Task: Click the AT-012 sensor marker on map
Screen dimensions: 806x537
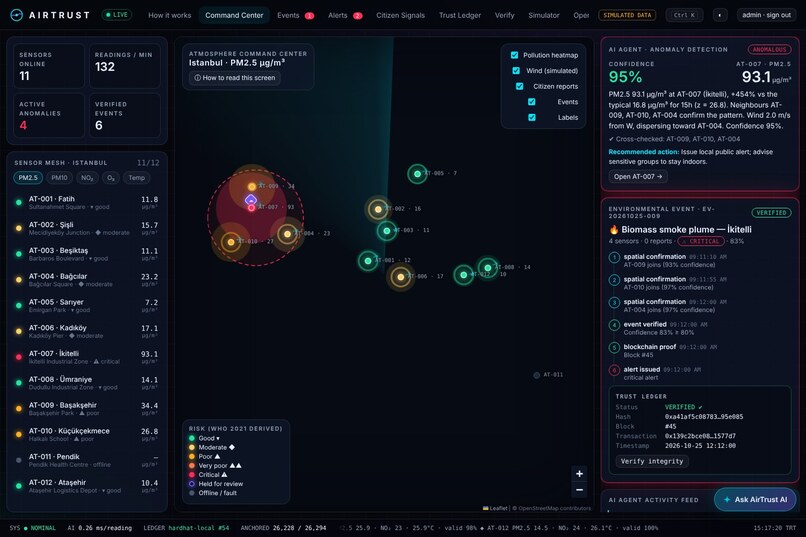Action: 464,275
